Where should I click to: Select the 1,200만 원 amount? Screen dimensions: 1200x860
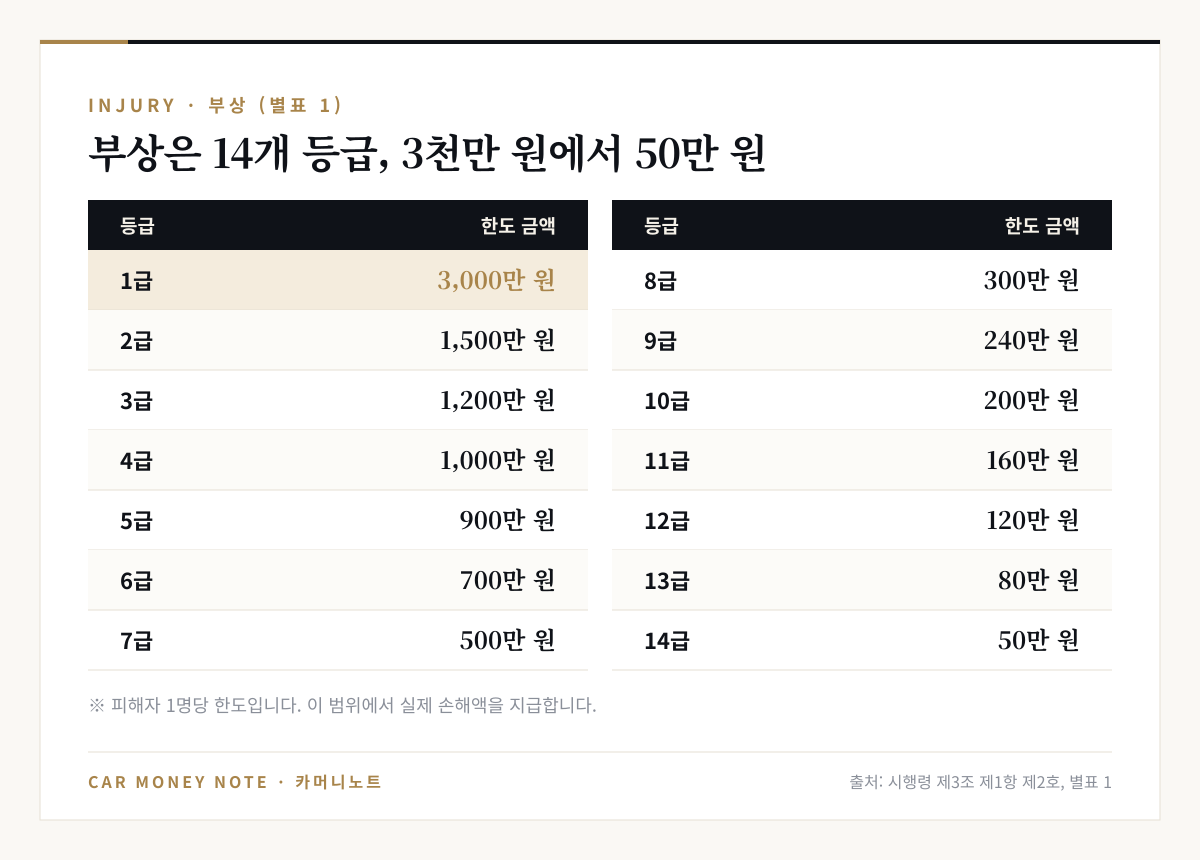[x=497, y=400]
